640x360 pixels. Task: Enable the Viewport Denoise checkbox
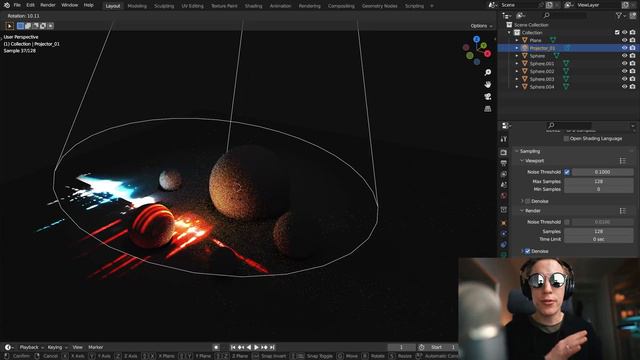(x=527, y=201)
